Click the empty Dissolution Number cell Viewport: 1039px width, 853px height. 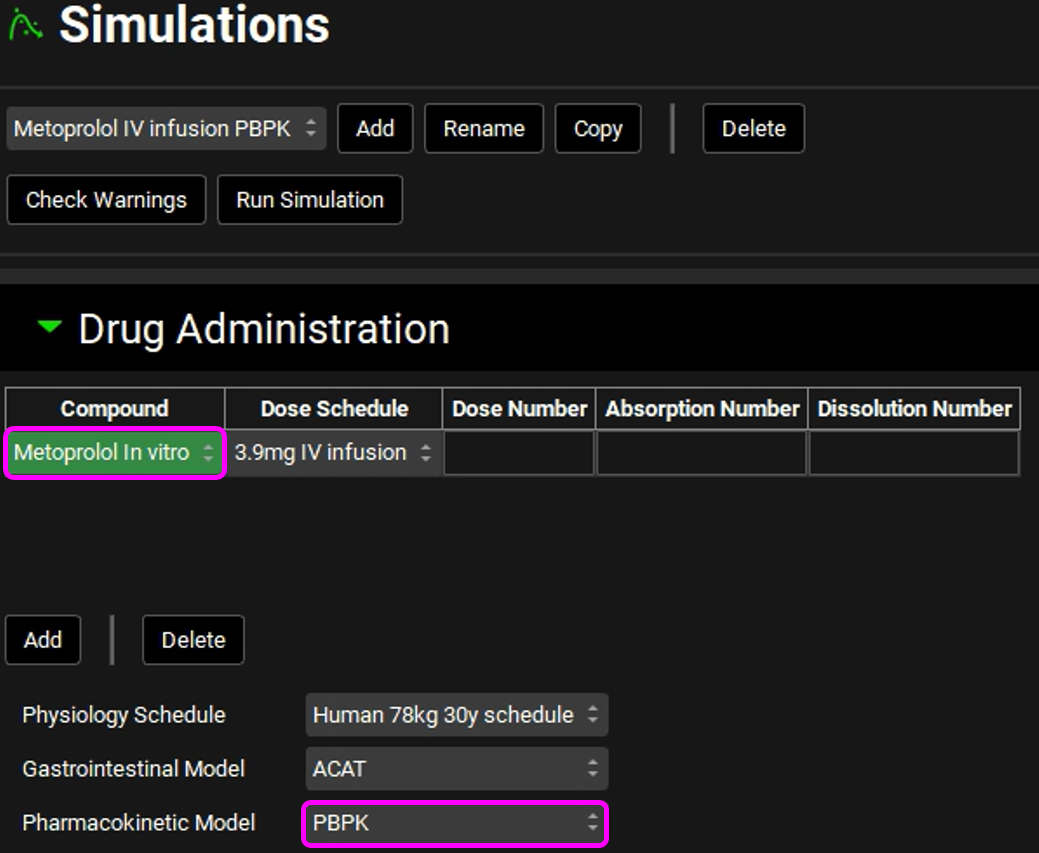(914, 453)
